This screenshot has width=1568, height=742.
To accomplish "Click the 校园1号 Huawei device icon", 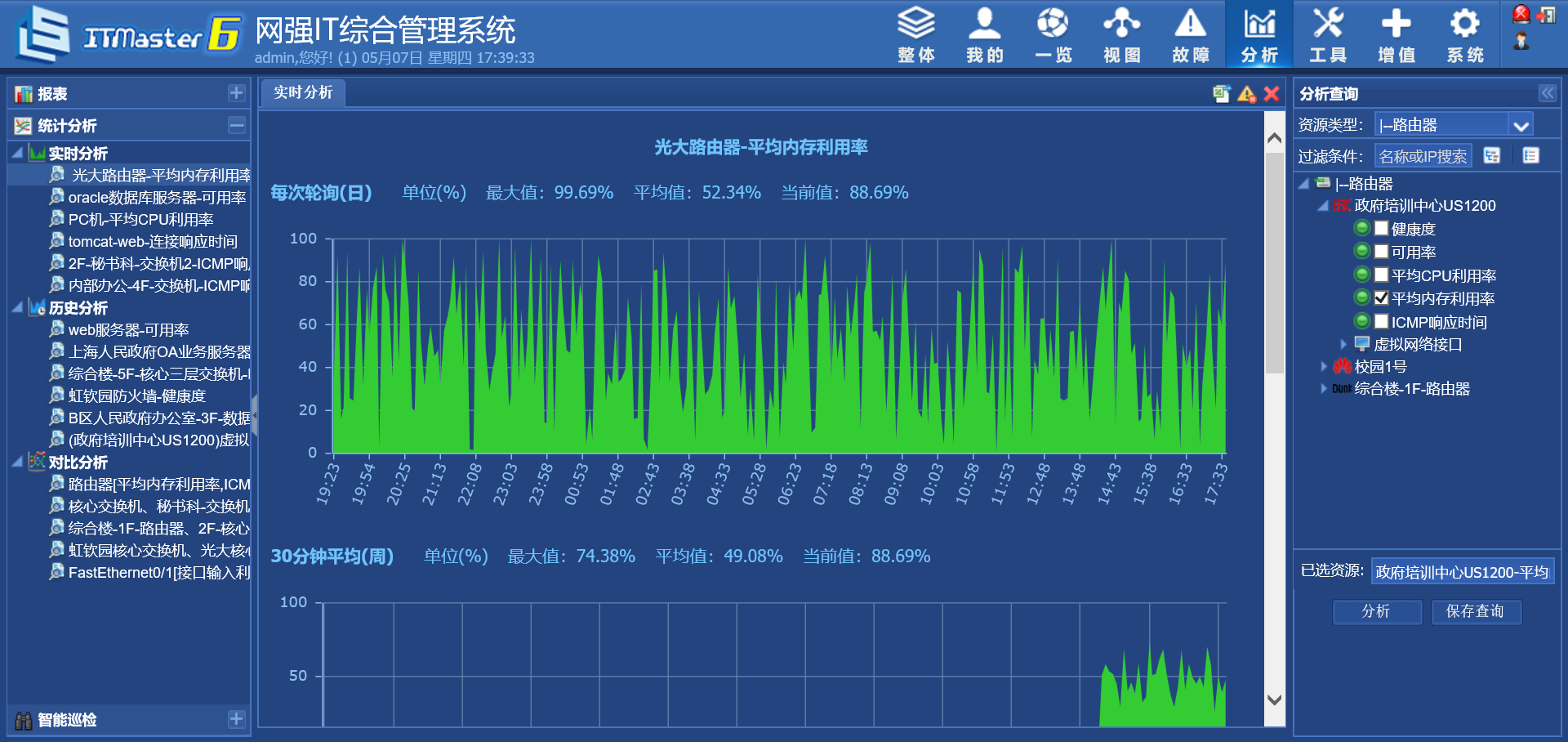I will click(1342, 366).
